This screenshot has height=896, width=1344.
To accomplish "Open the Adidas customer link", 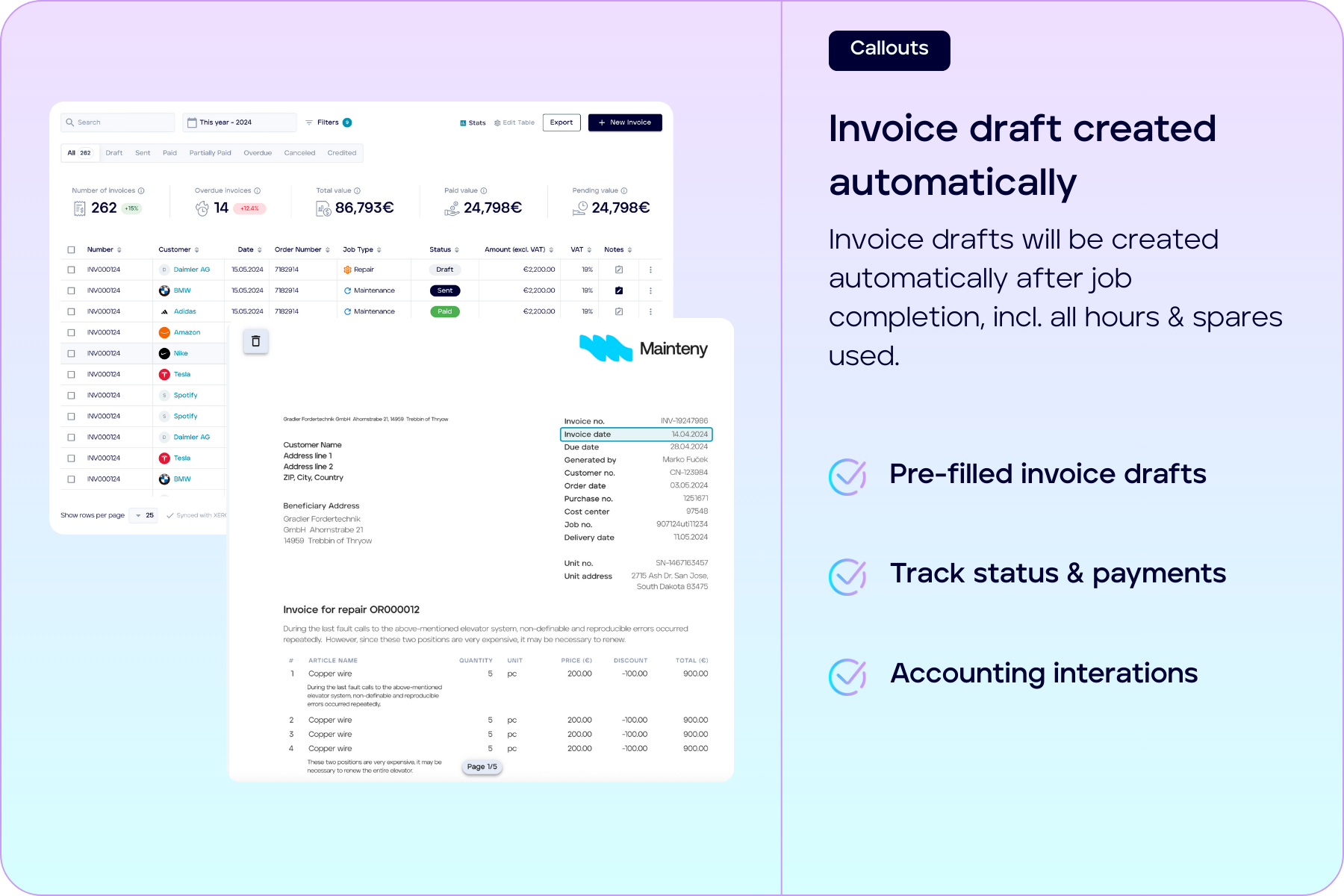I will pos(185,311).
